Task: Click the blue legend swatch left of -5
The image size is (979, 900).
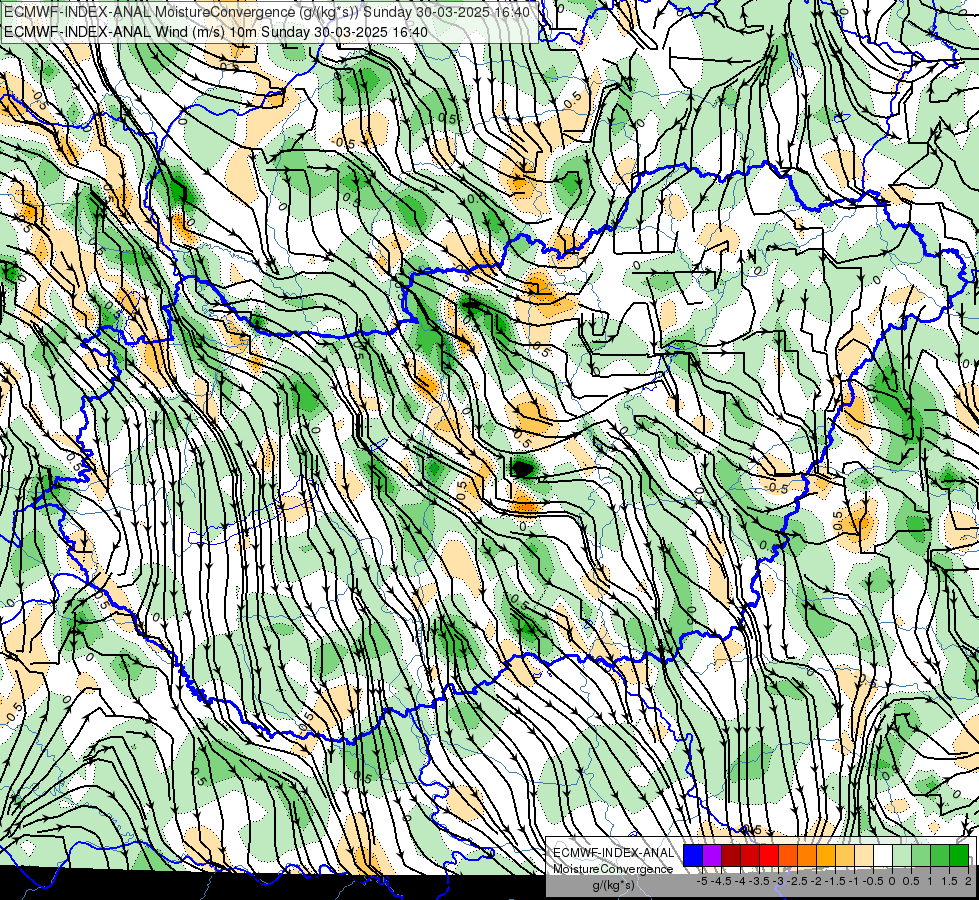Action: [692, 855]
